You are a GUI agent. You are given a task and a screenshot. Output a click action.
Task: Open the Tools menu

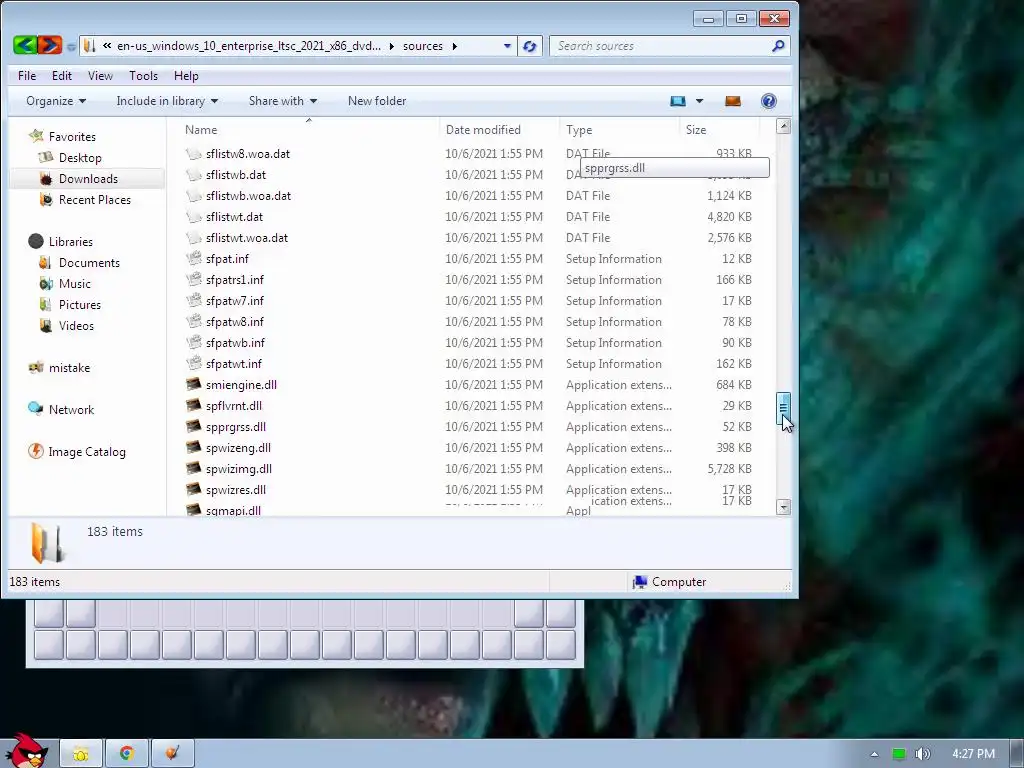click(x=143, y=76)
